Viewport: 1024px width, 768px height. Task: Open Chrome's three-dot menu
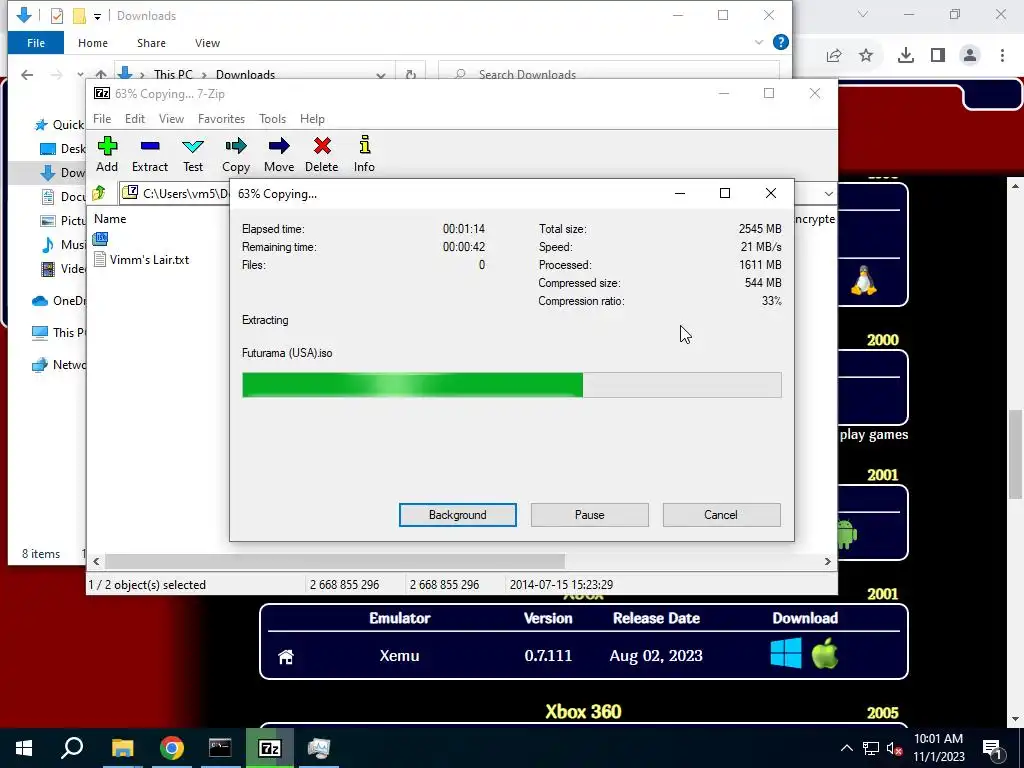[x=1002, y=56]
